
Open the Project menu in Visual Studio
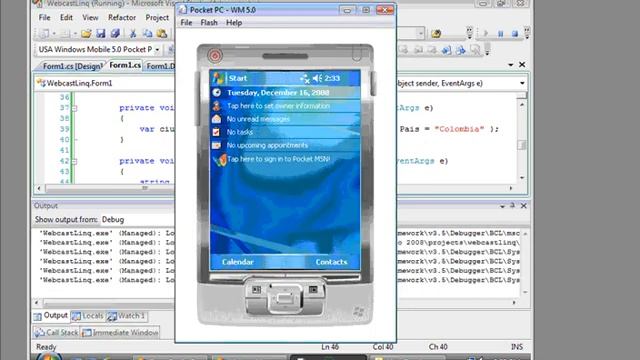point(157,18)
